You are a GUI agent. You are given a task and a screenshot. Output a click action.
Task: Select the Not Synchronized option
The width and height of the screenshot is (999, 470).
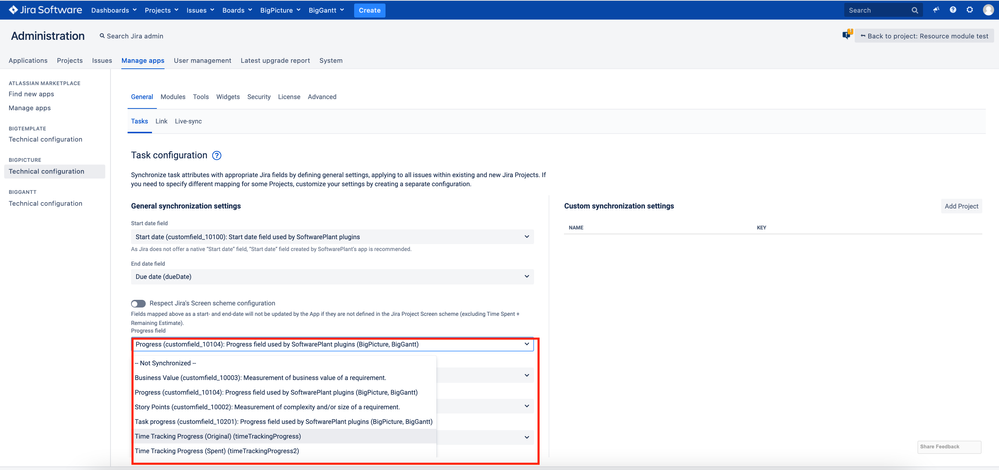[285, 363]
